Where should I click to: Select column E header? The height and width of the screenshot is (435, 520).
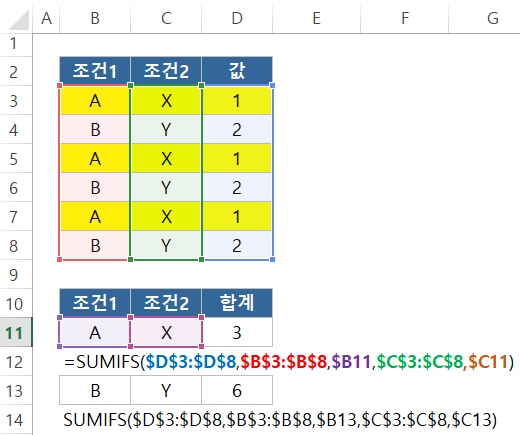coord(316,18)
